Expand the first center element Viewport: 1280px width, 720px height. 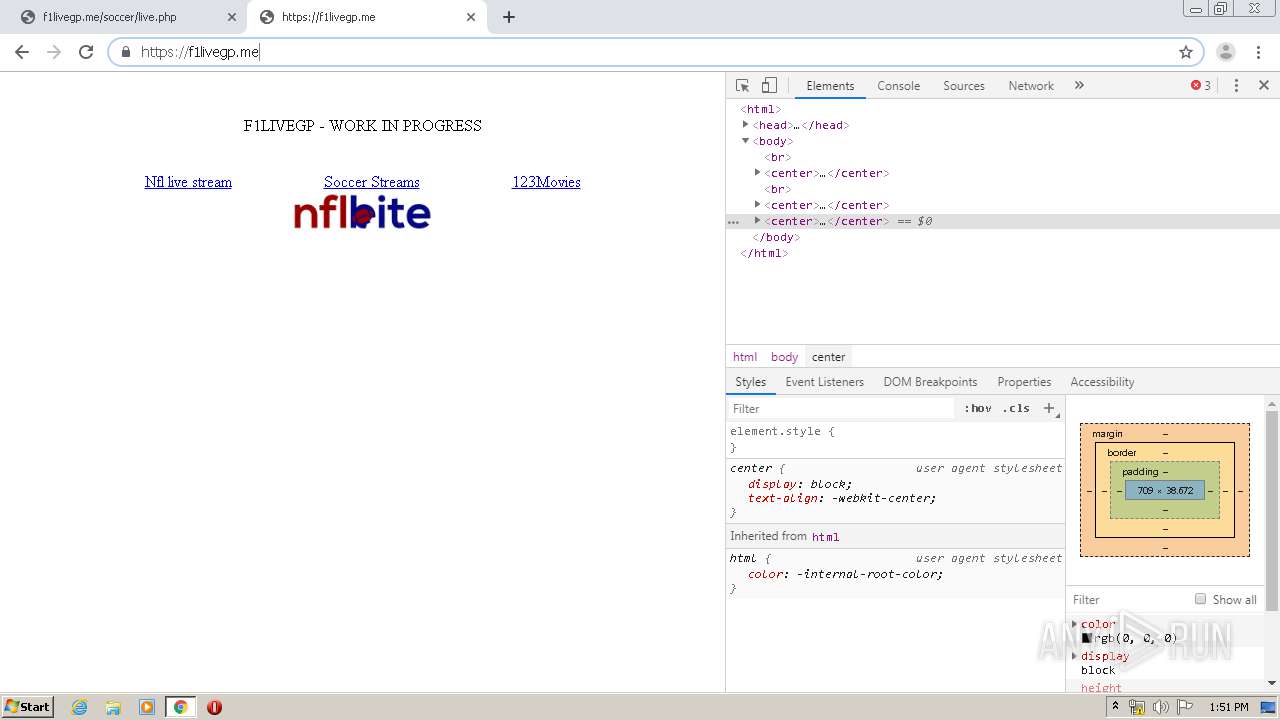pyautogui.click(x=758, y=173)
